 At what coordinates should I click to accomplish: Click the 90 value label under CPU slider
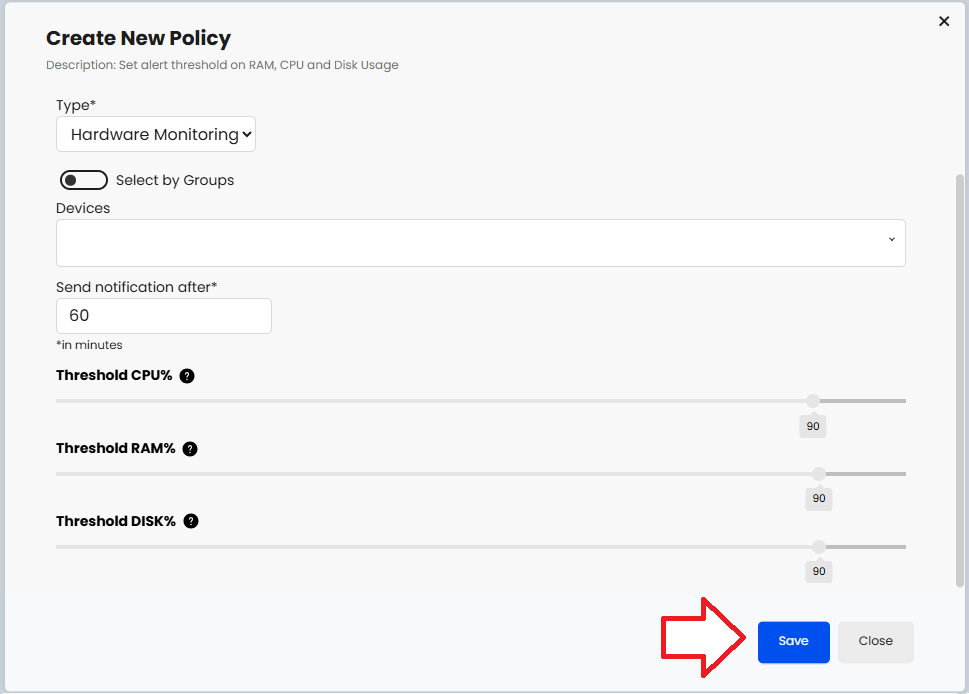tap(813, 426)
